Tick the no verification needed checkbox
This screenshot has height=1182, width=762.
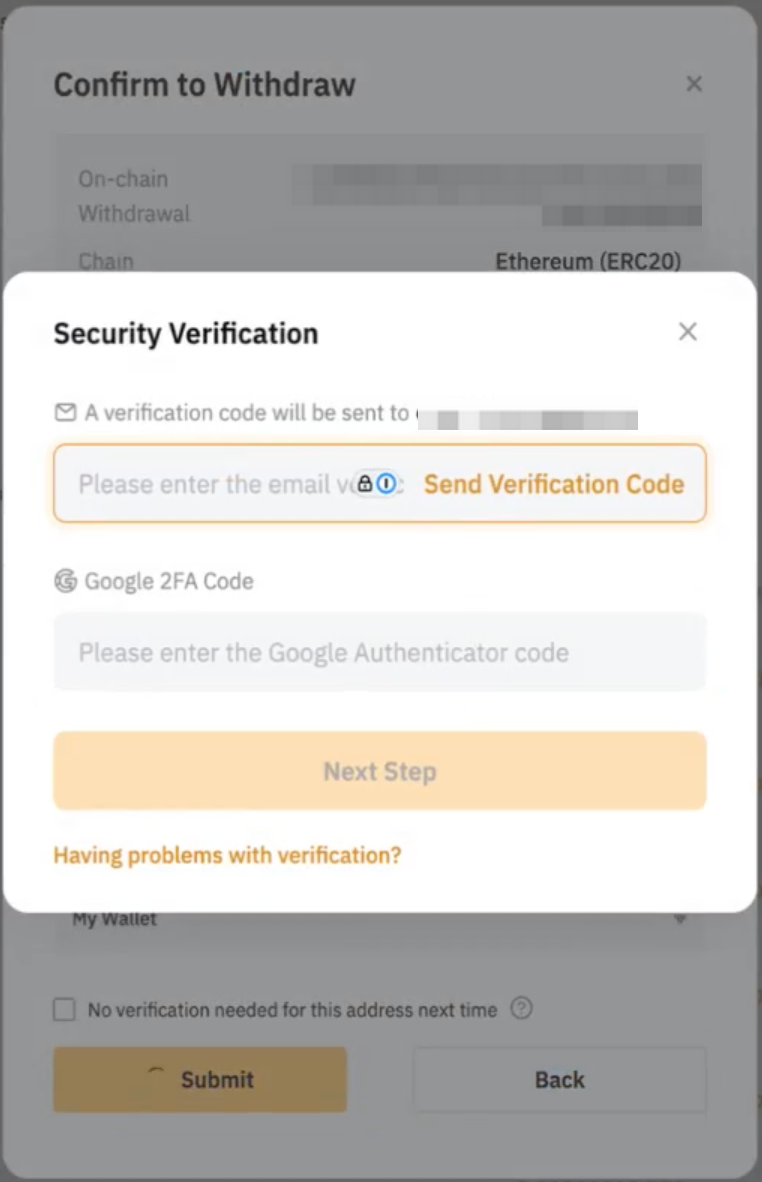click(65, 1010)
